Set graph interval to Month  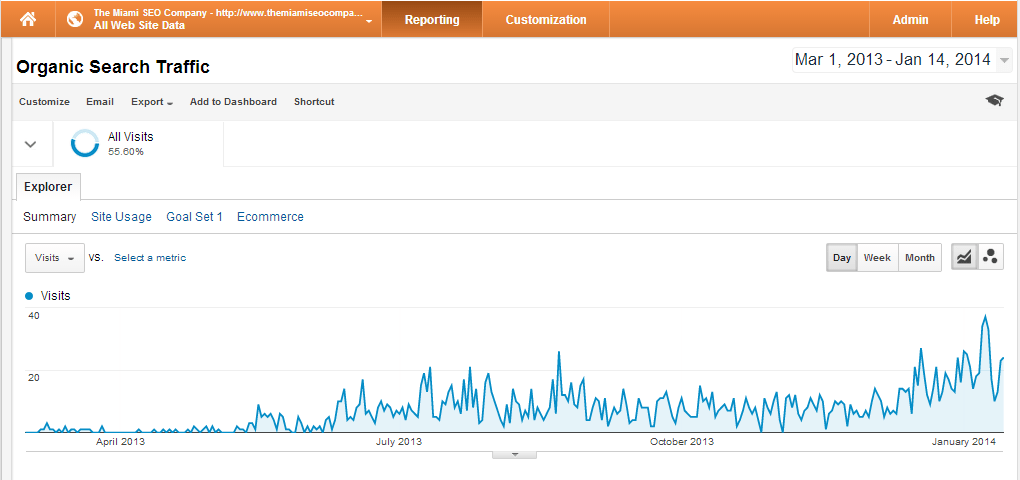(920, 257)
